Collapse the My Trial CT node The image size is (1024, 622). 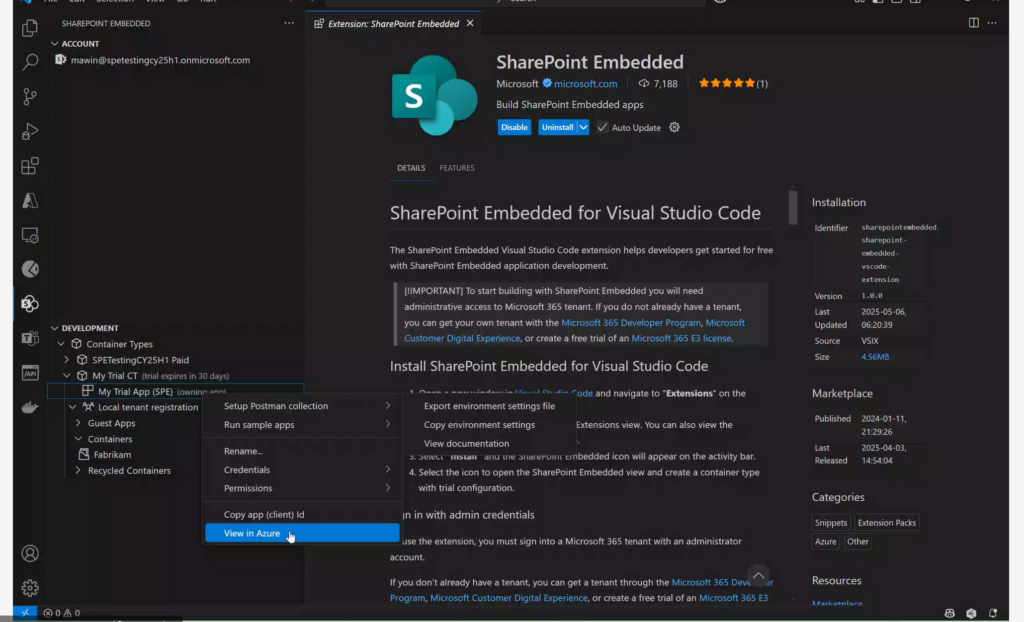coord(67,376)
